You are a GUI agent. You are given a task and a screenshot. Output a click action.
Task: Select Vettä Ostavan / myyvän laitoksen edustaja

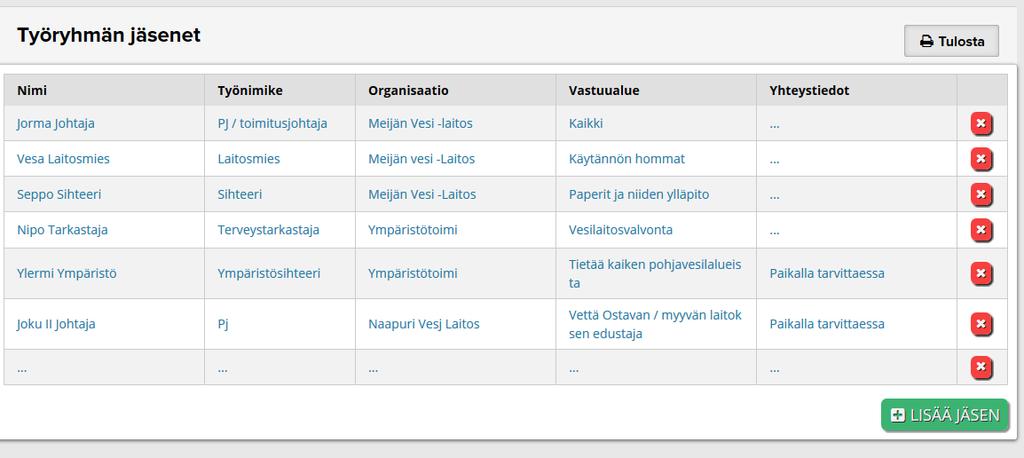655,324
